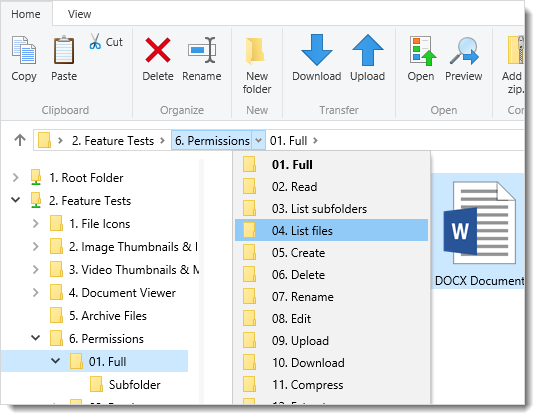The image size is (540, 420).
Task: Open chevron after root folder in breadcrumb
Action: tap(60, 140)
